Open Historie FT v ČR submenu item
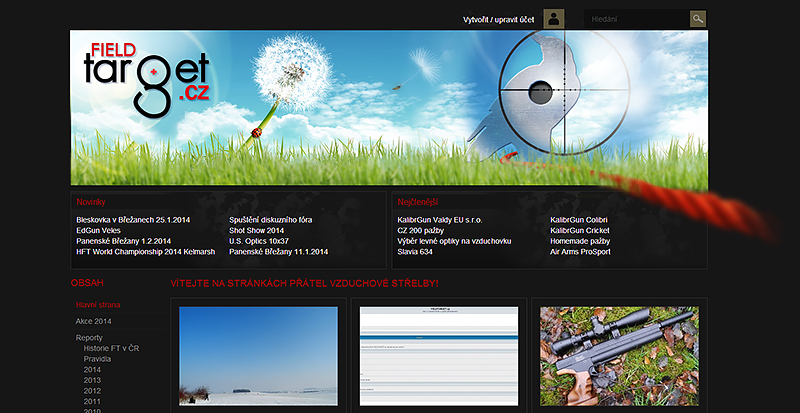This screenshot has height=413, width=800. 111,348
